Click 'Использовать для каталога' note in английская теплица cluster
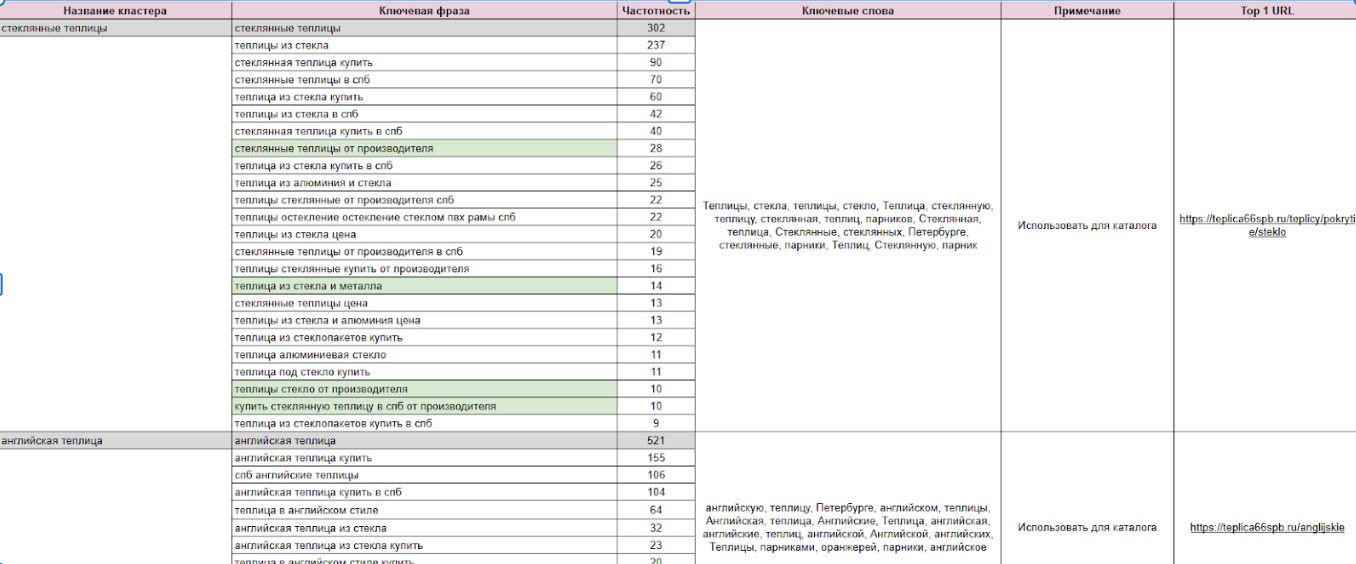Viewport: 1356px width, 564px height. (x=1087, y=527)
